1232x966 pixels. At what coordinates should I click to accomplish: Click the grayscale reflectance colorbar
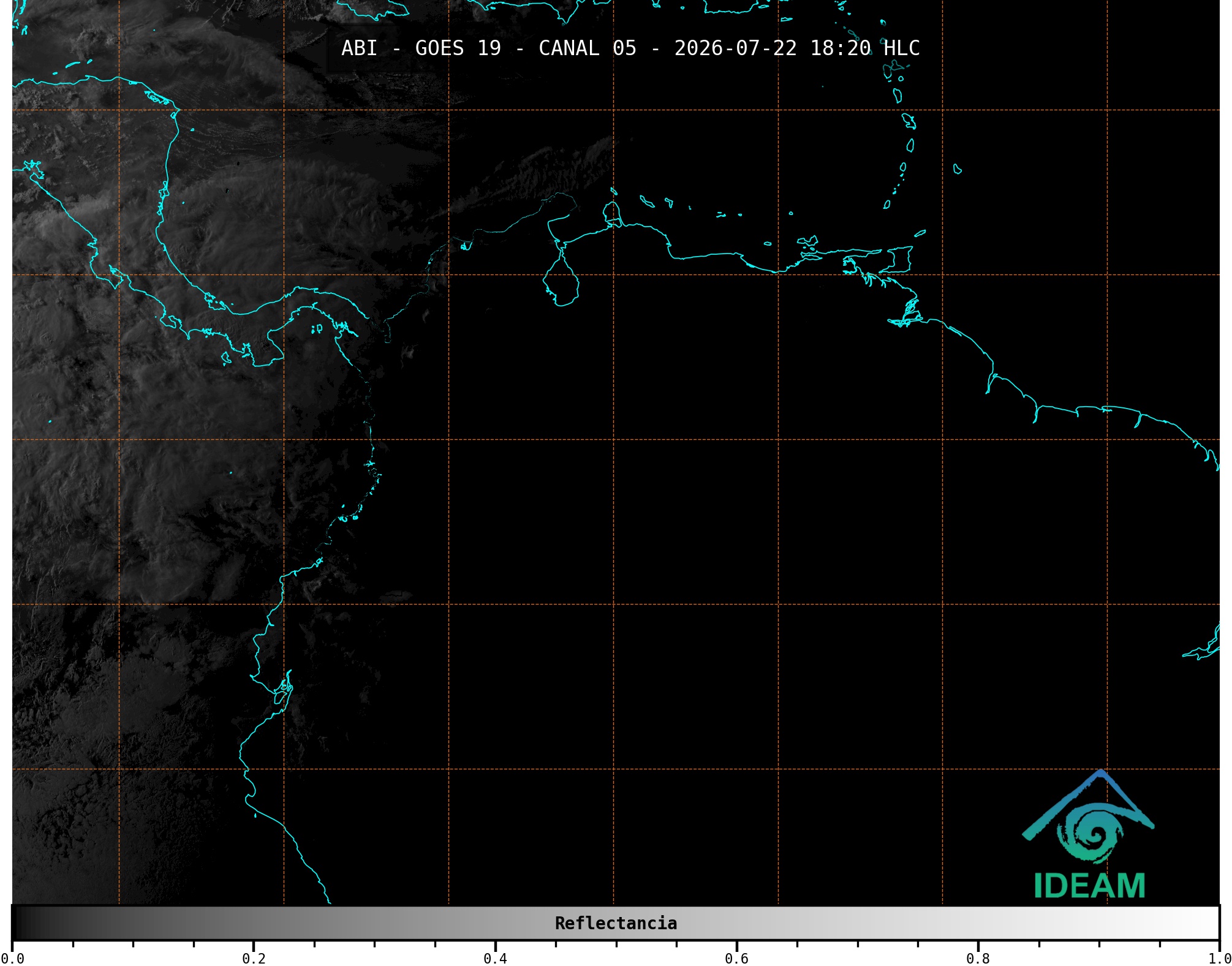click(616, 923)
